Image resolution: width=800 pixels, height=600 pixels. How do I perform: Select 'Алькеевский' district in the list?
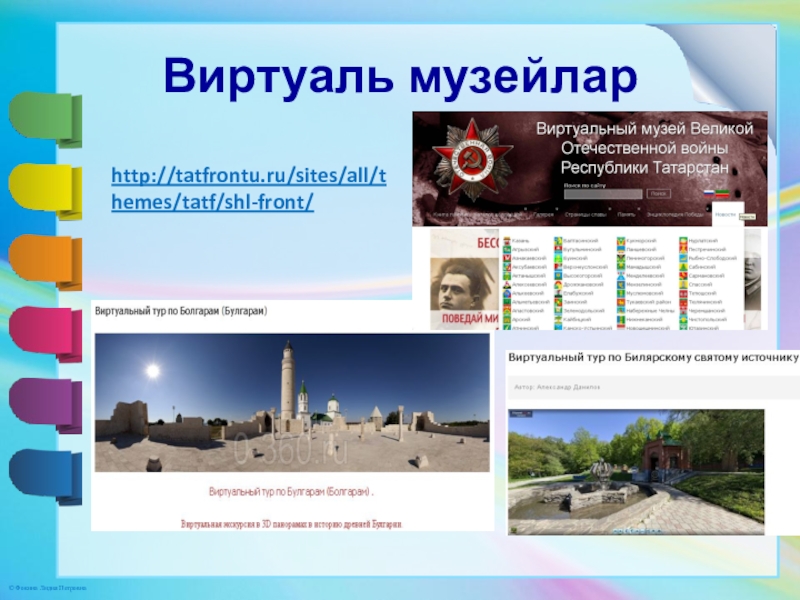[528, 293]
